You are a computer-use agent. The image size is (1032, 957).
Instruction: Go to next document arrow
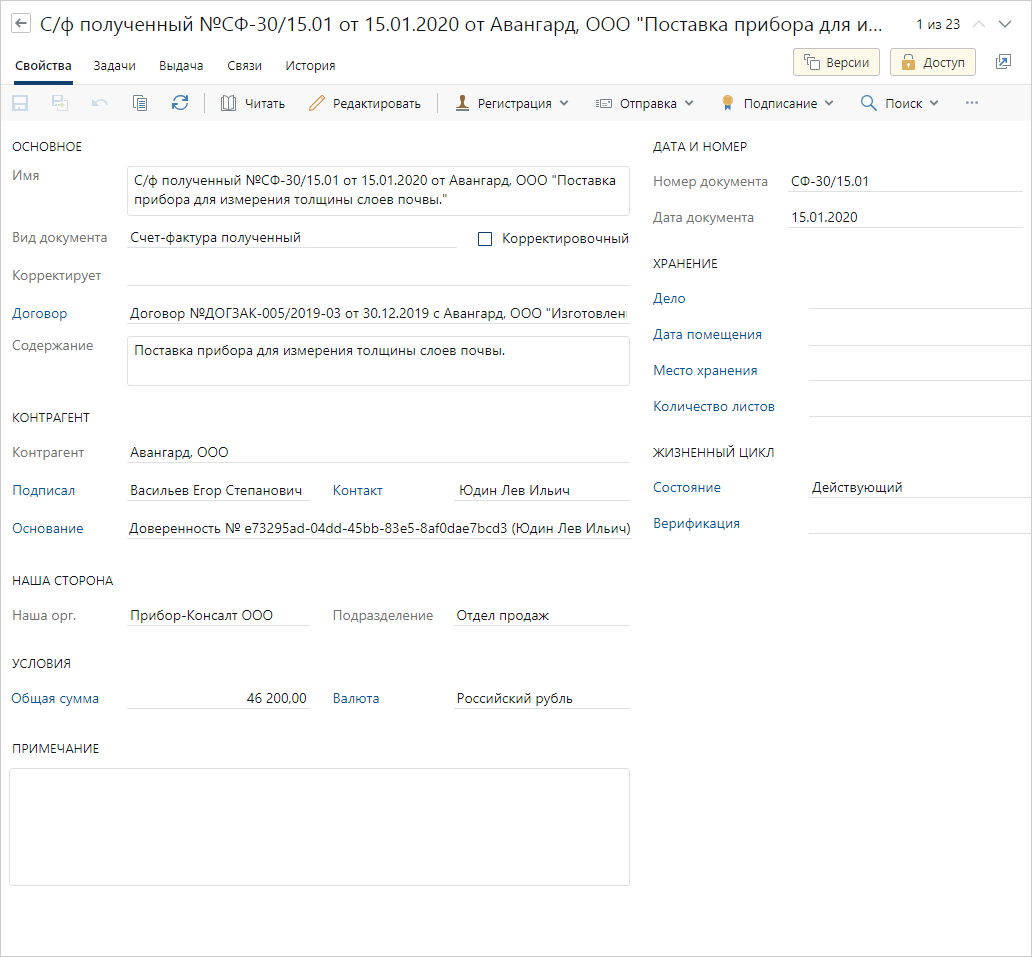(x=1006, y=24)
